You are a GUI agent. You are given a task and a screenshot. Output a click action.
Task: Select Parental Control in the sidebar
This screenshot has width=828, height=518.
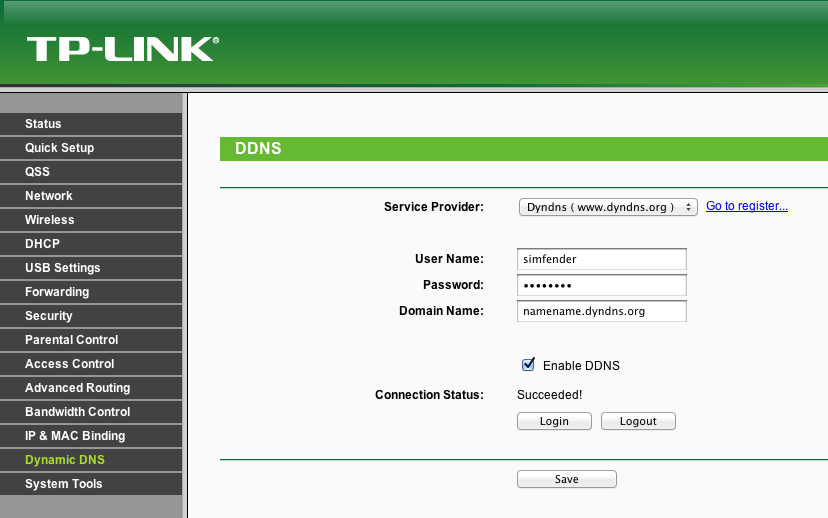coord(91,340)
